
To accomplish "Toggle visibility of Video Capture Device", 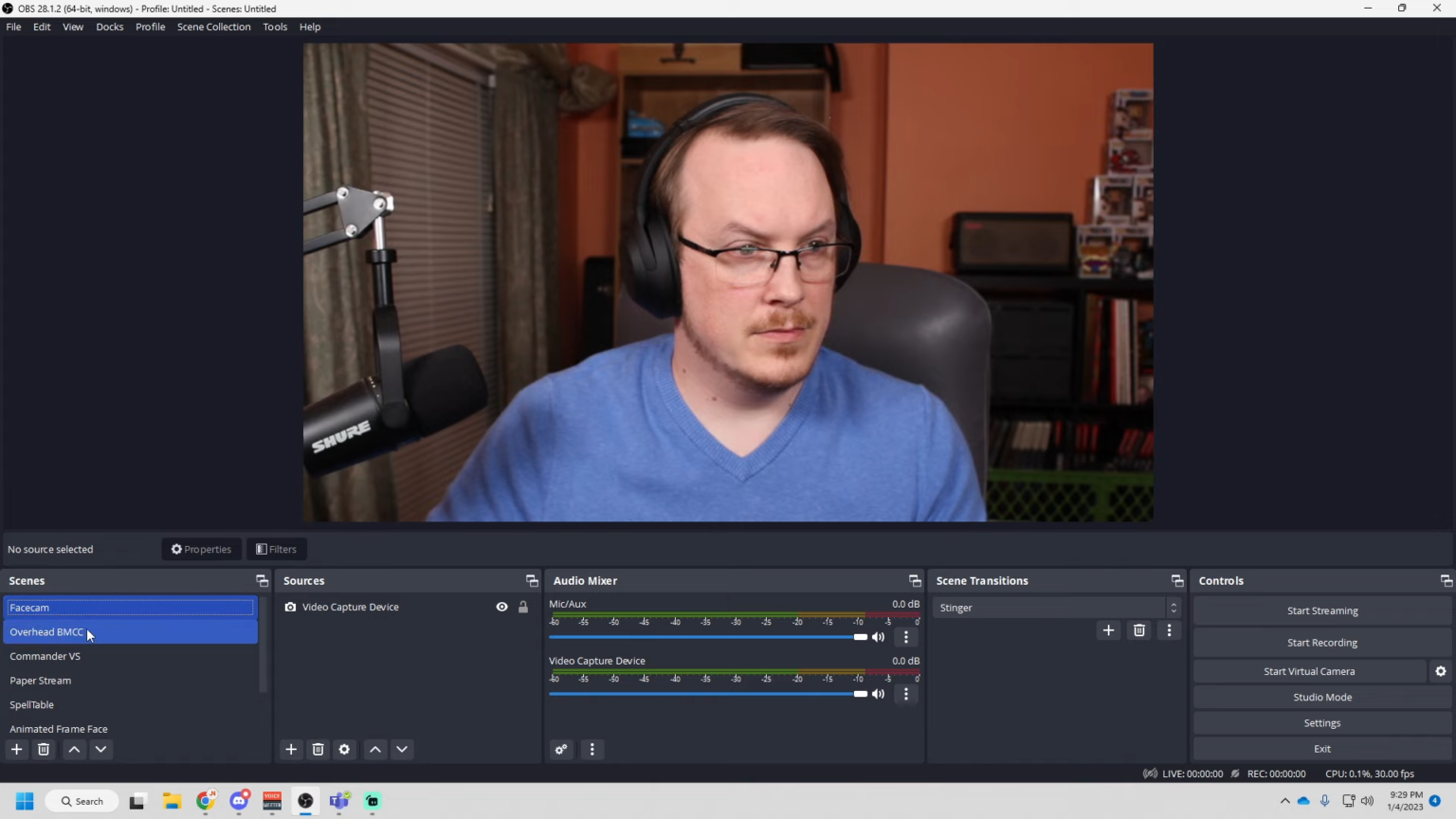I will [501, 607].
